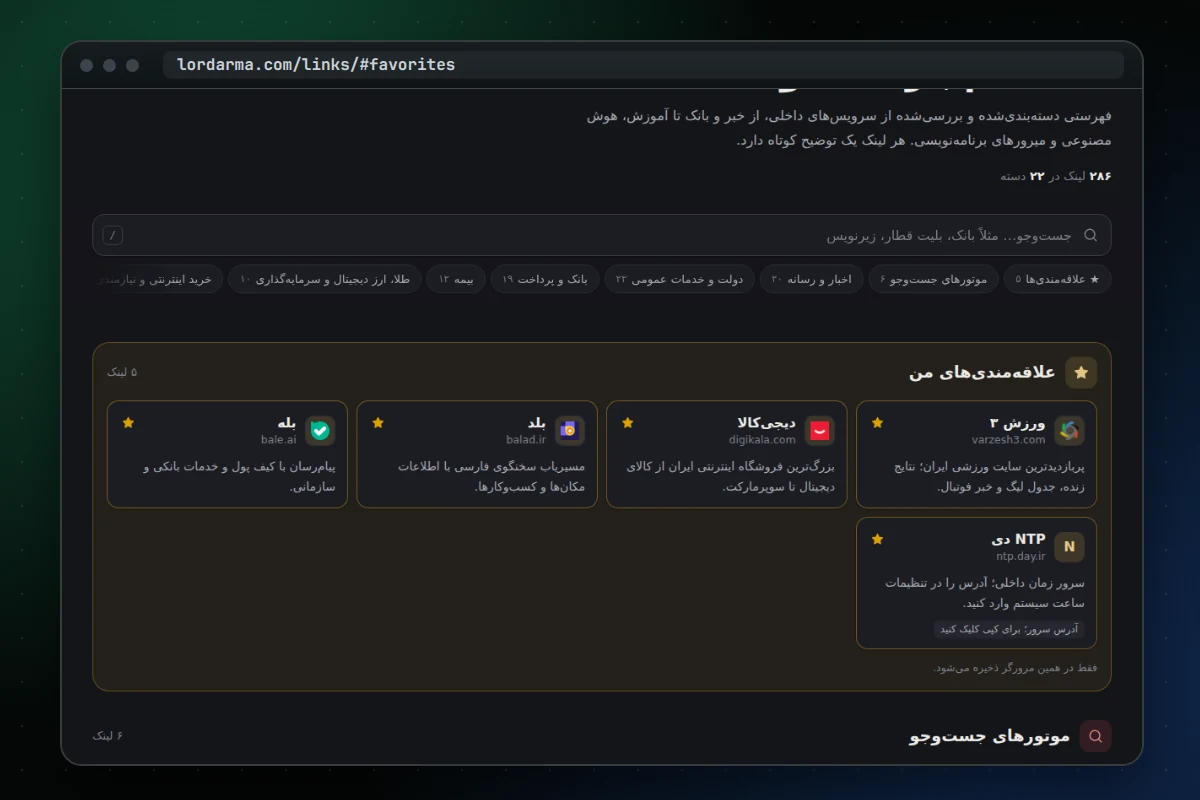Click the search icon beside "موتورهای جست‌وجو" heading

[1095, 736]
